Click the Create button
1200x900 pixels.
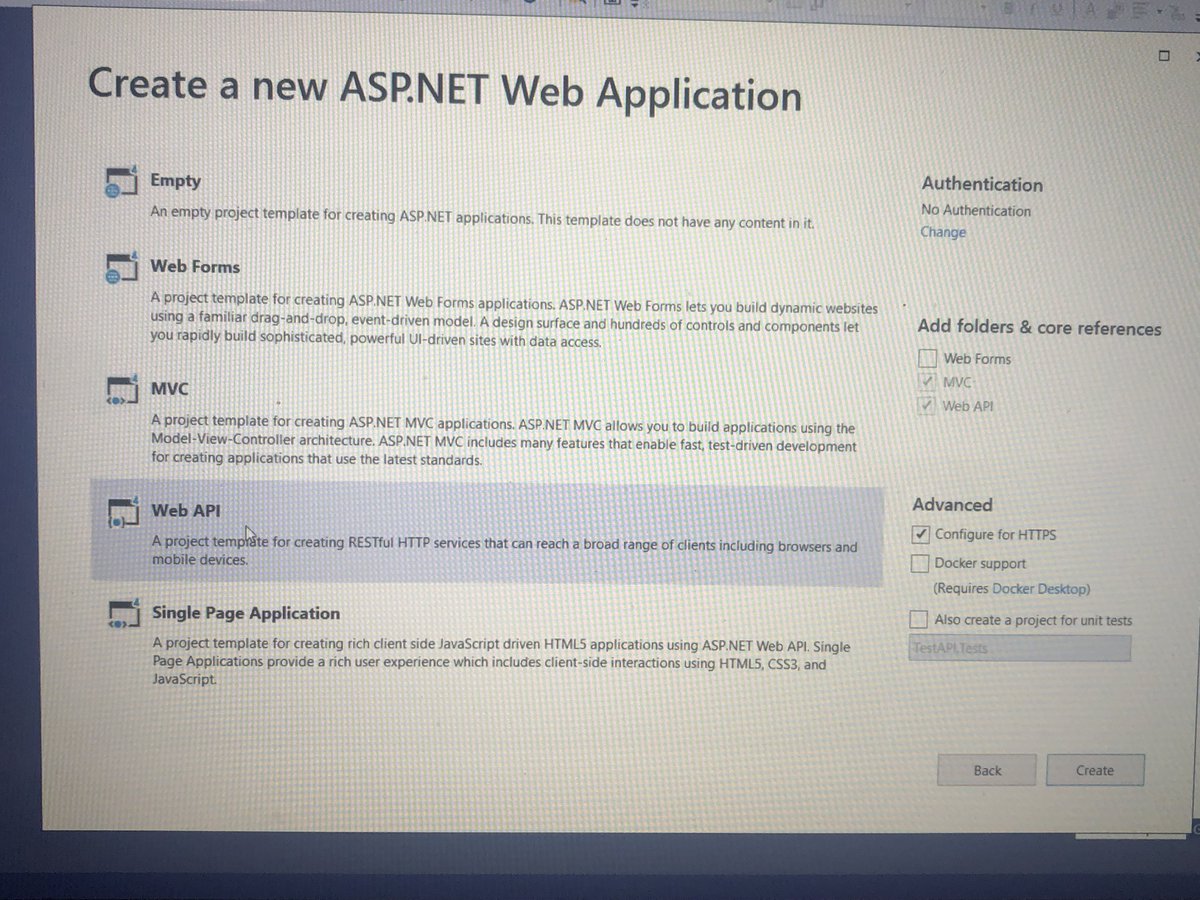pyautogui.click(x=1095, y=770)
